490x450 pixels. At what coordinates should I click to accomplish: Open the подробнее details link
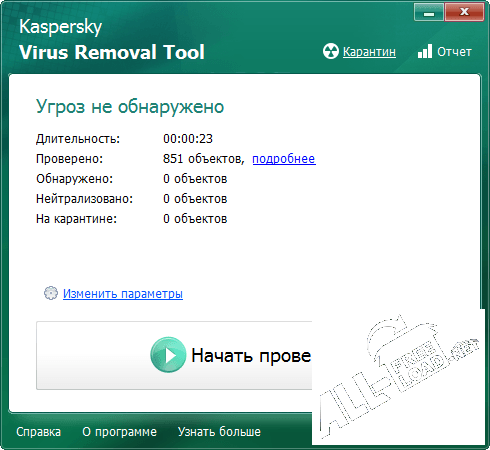coord(284,159)
